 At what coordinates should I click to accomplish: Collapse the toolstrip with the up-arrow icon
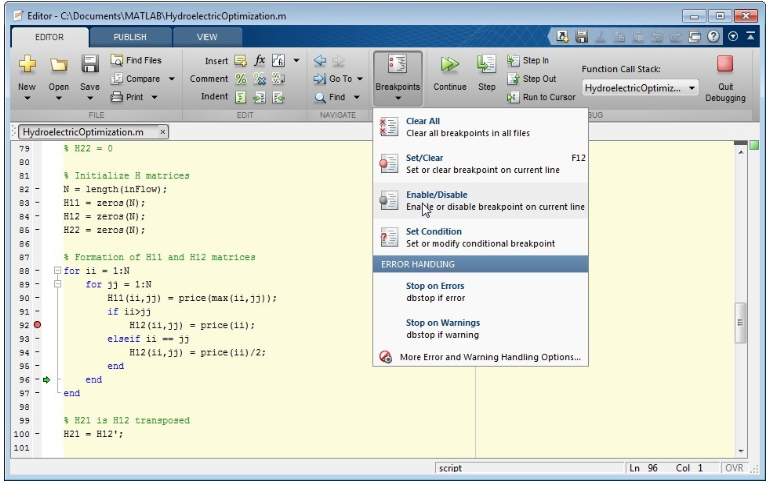750,36
